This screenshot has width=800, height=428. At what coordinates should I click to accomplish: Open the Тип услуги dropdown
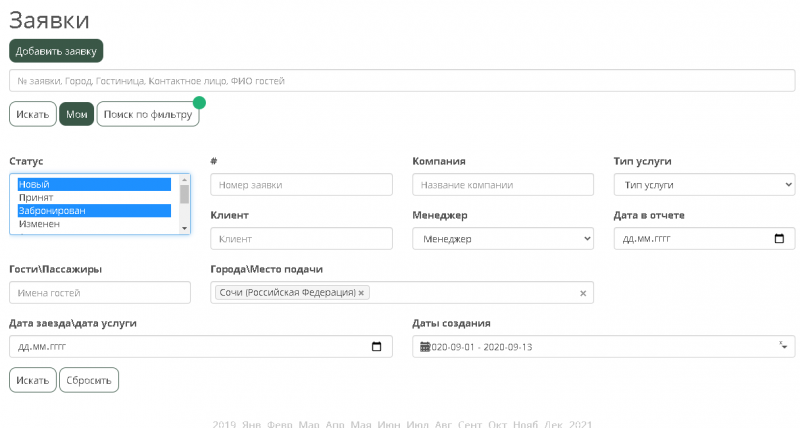[x=703, y=185]
